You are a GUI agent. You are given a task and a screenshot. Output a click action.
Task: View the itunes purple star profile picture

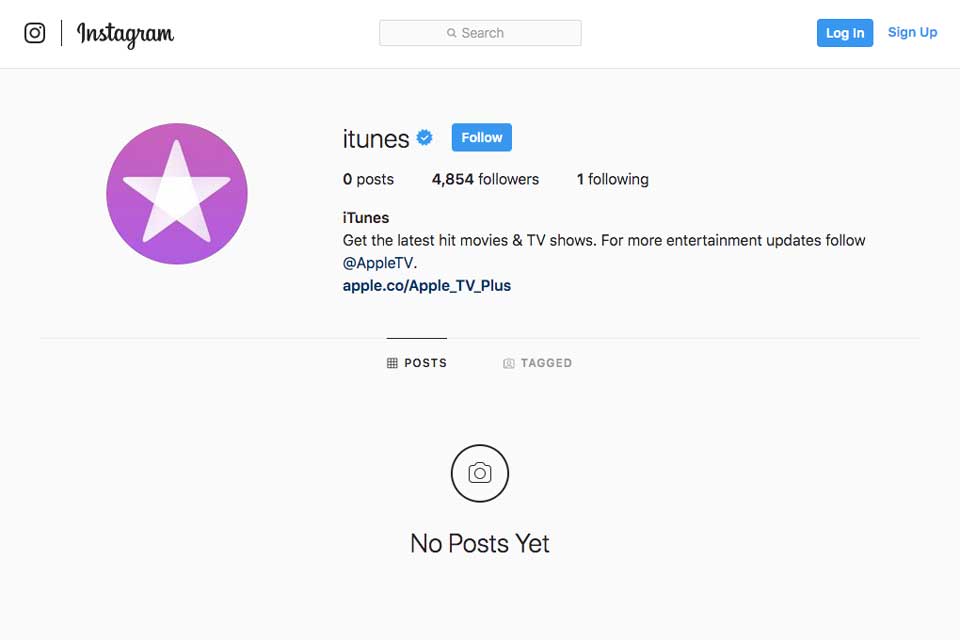[177, 194]
